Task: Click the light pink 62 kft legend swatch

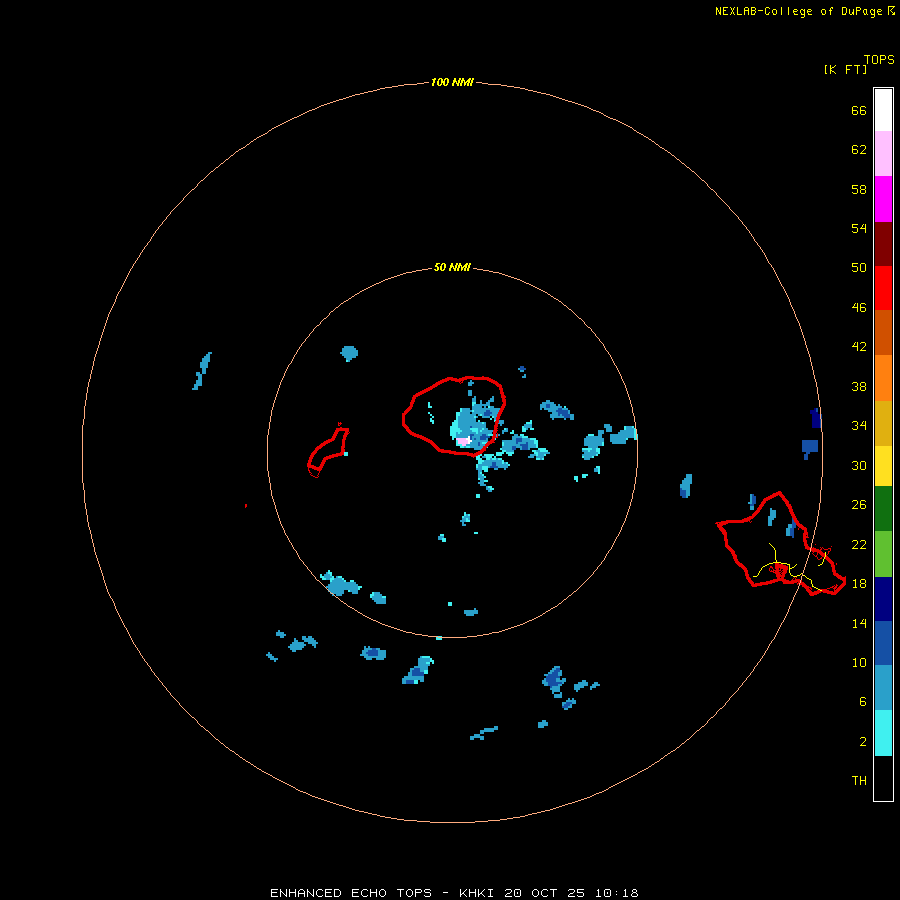Action: tap(883, 153)
